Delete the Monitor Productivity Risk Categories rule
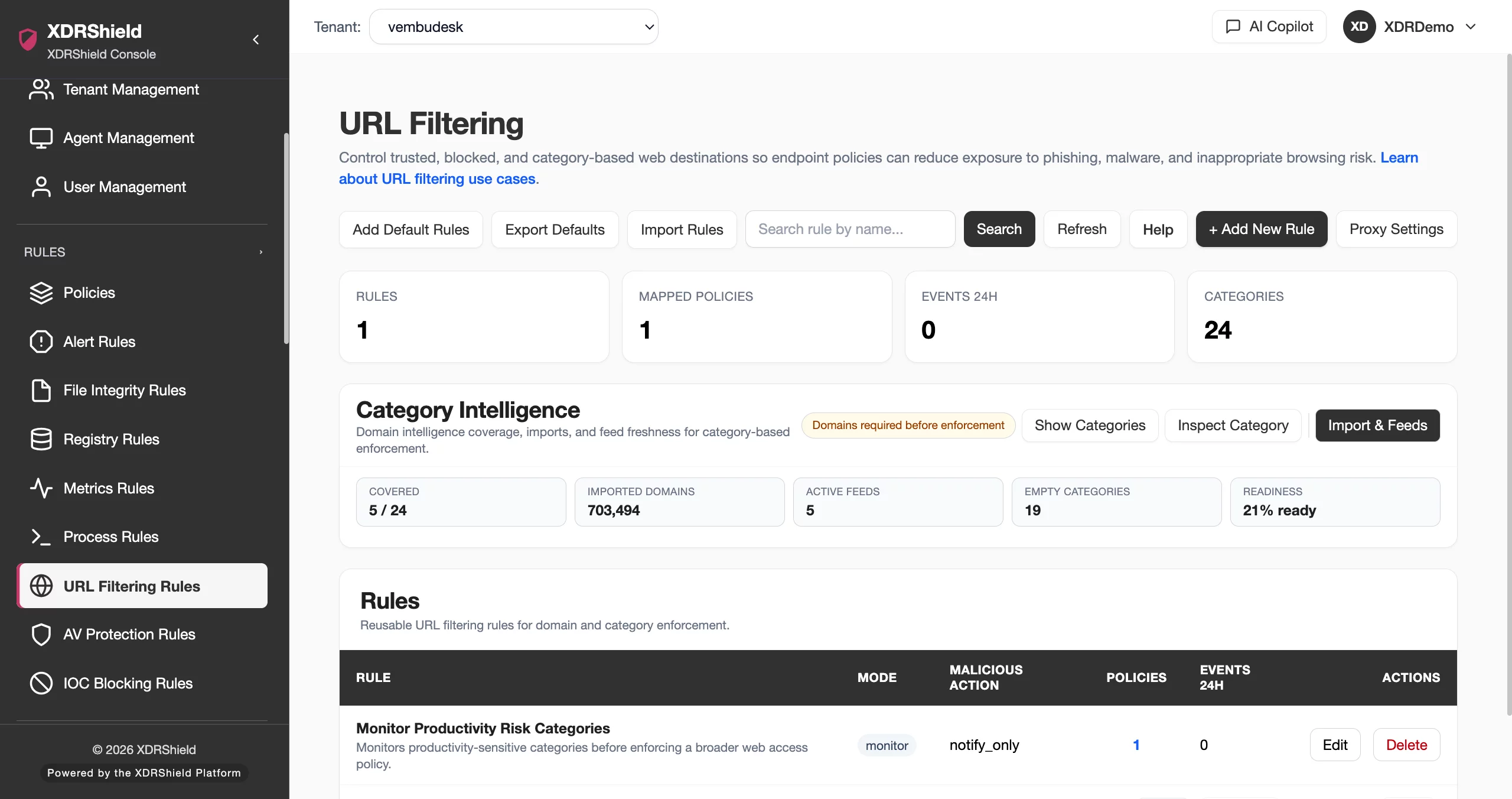 click(x=1406, y=745)
